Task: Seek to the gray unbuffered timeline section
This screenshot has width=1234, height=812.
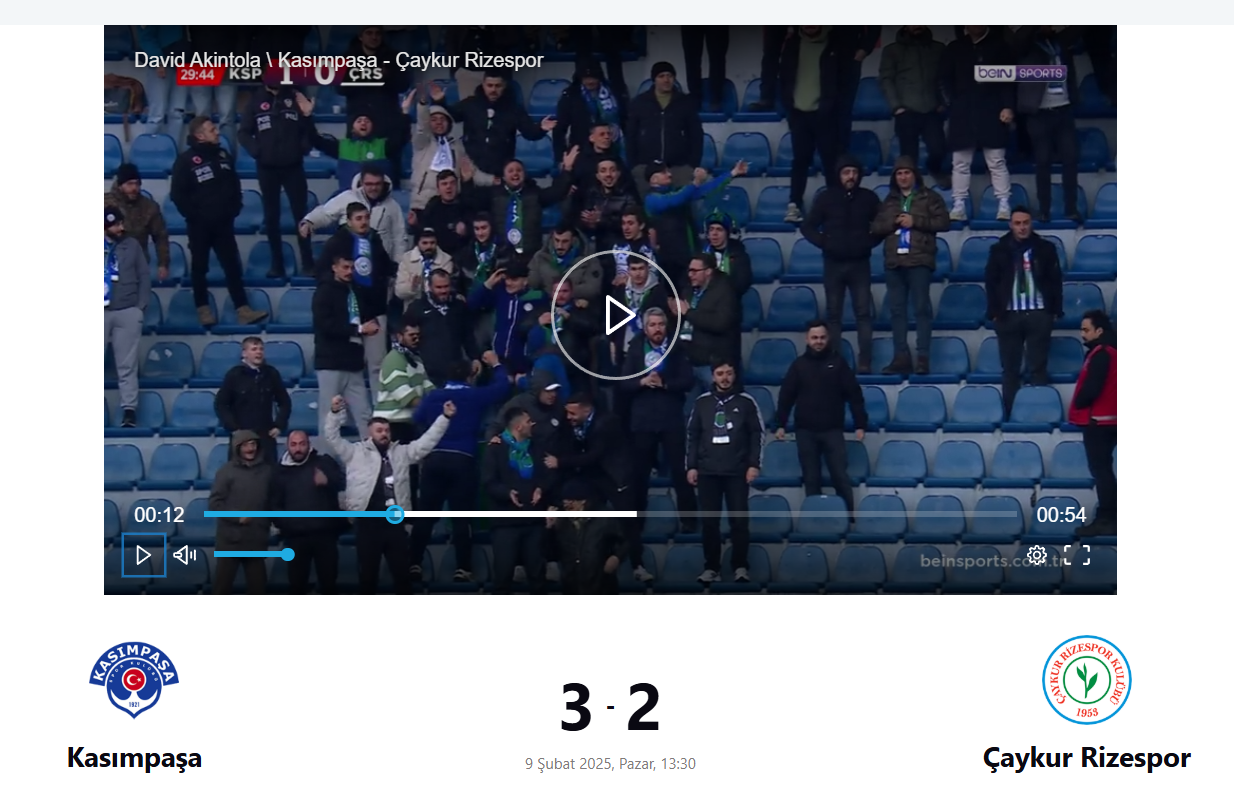Action: click(x=827, y=514)
